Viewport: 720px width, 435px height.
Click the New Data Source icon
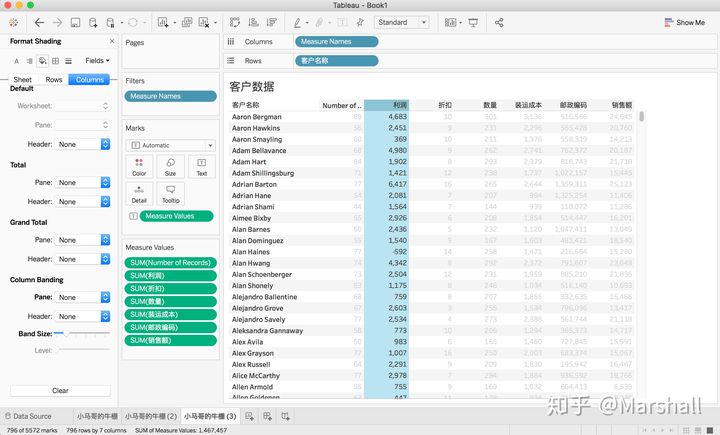pos(93,23)
